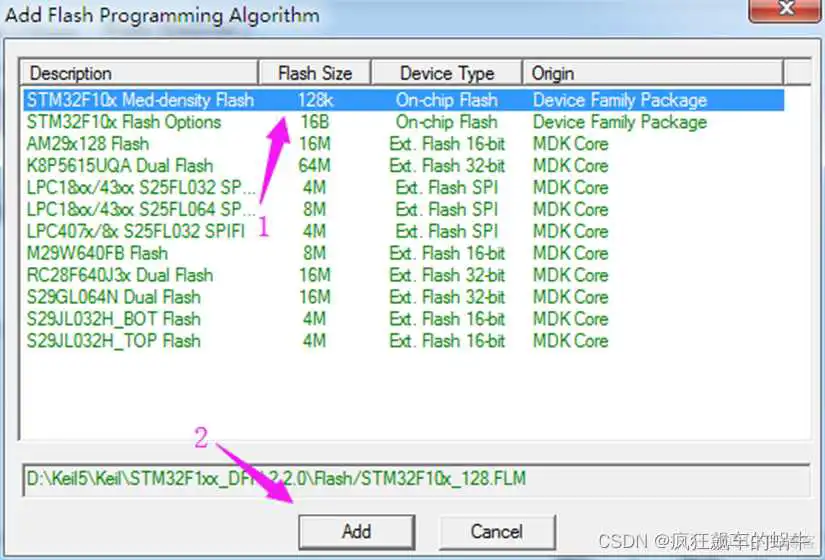
Task: Select S29GL064N Dual Flash row
Action: click(114, 297)
